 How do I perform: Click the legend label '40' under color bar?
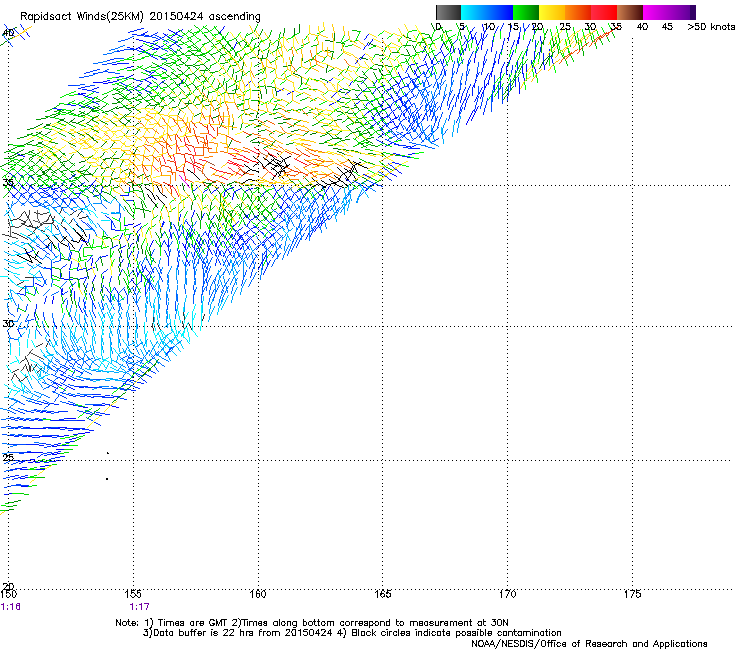pos(642,27)
